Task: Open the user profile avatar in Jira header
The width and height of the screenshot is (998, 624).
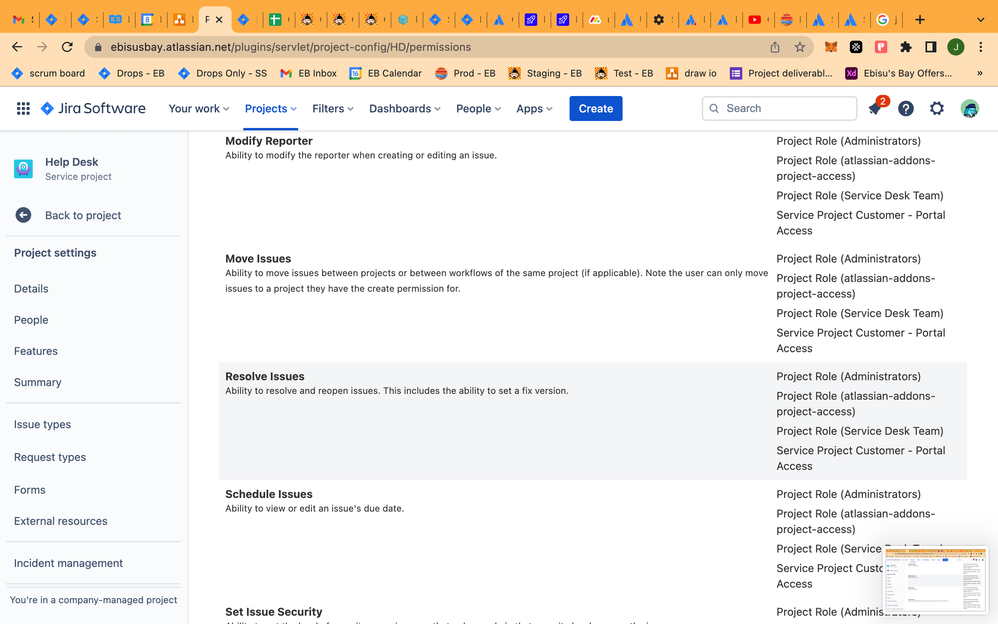Action: point(969,108)
